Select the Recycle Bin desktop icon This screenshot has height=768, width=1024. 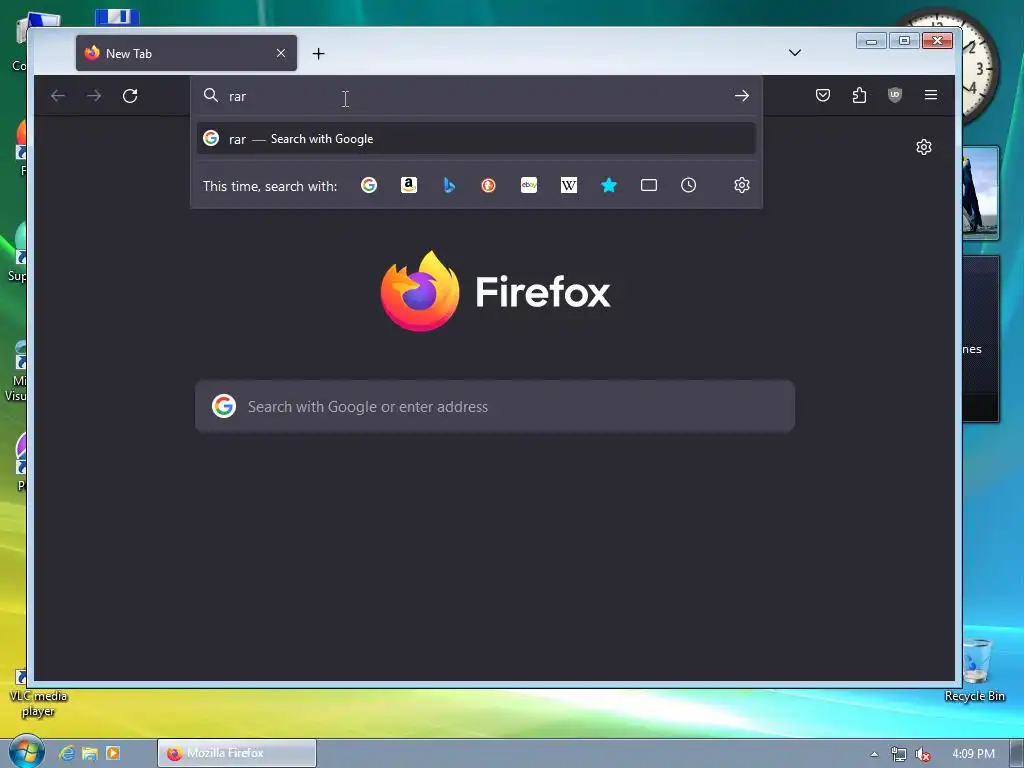click(x=975, y=670)
